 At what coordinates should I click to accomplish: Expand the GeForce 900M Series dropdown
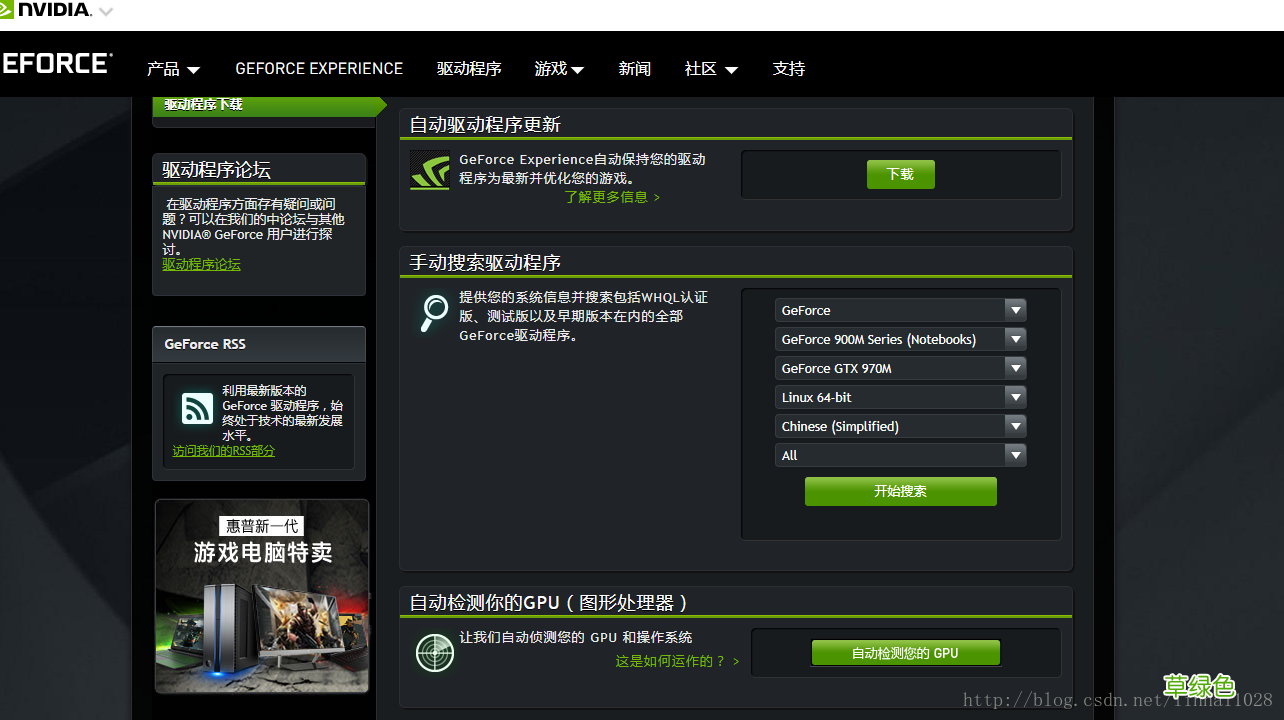tap(899, 339)
